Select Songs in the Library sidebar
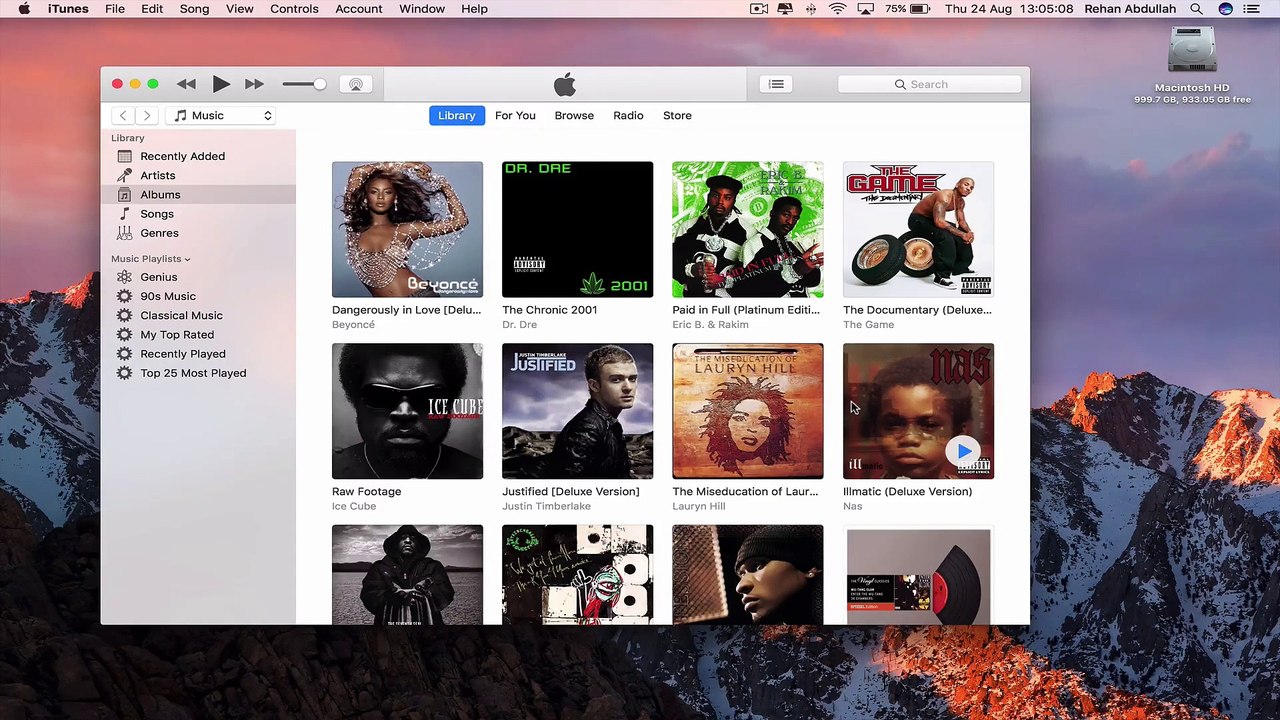Viewport: 1280px width, 720px height. (198, 214)
